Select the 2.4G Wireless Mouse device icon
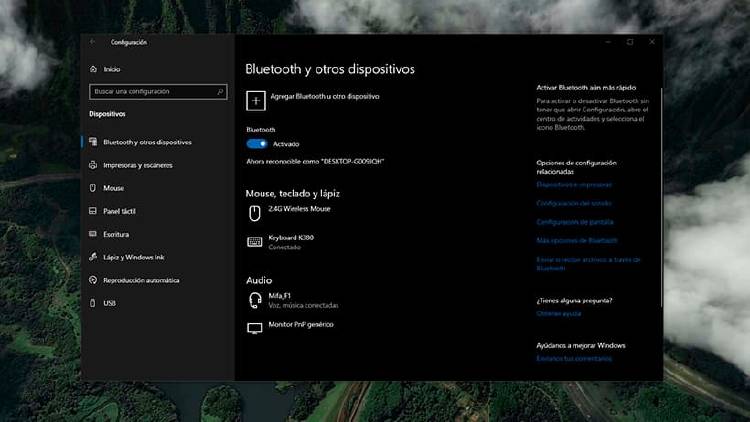Image resolution: width=750 pixels, height=422 pixels. coord(254,211)
